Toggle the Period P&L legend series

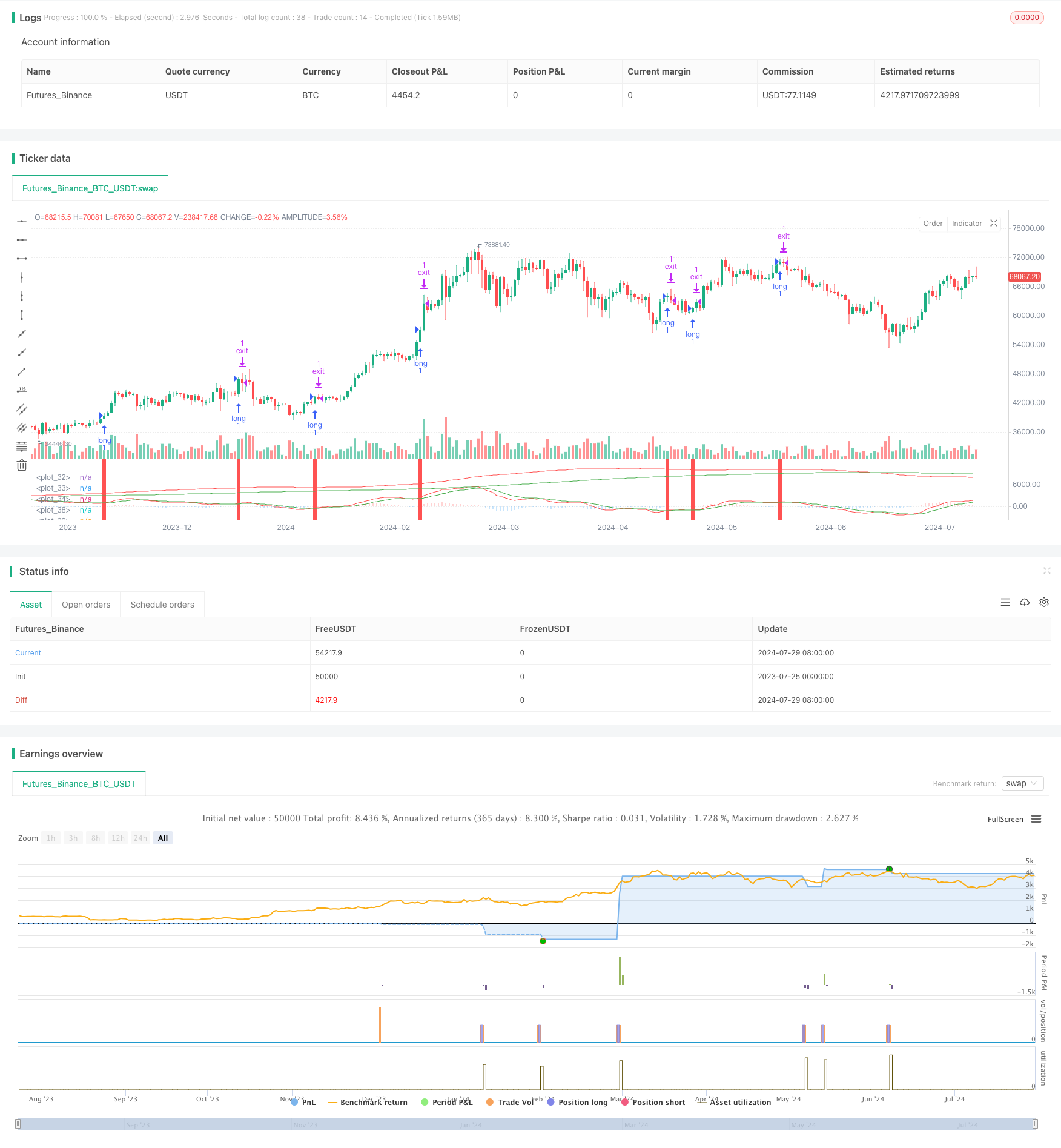(447, 1102)
